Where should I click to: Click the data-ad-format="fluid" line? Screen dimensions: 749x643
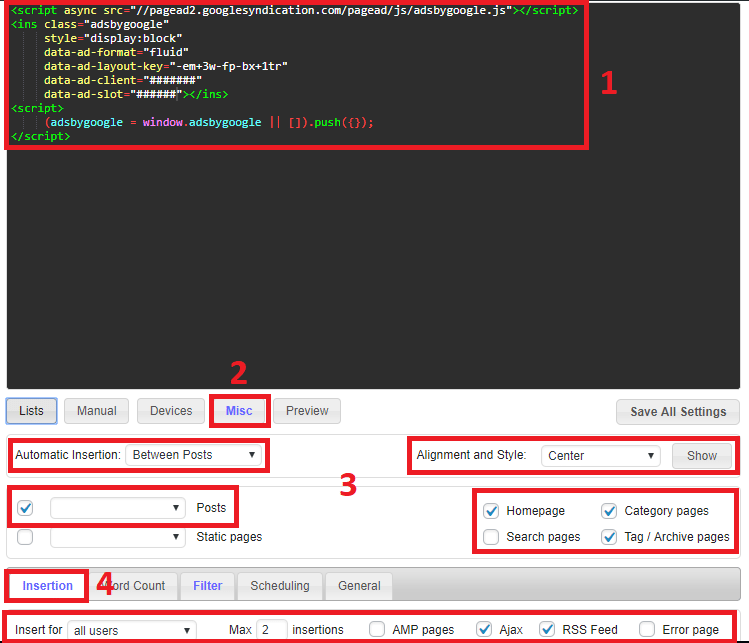(x=116, y=52)
